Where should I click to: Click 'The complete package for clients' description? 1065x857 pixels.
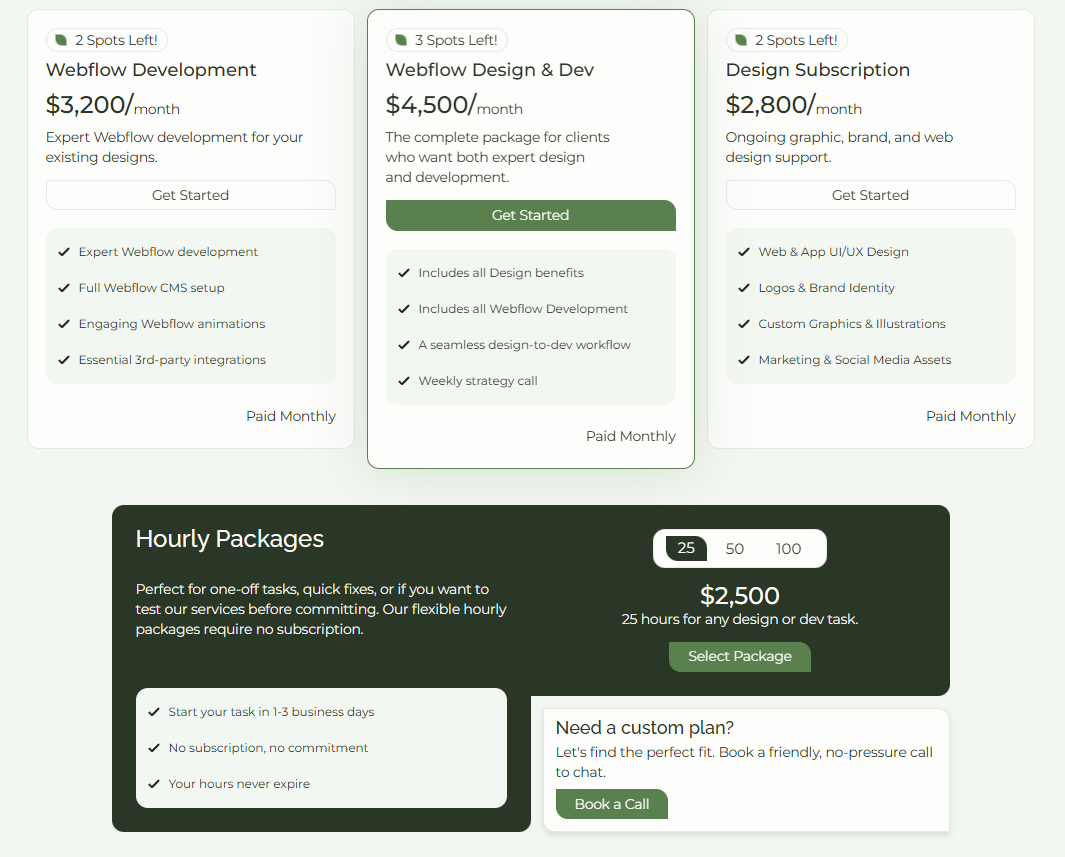coord(498,158)
